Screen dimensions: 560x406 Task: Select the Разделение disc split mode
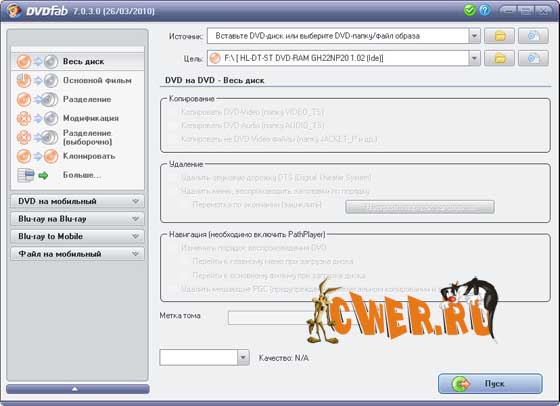click(x=78, y=99)
